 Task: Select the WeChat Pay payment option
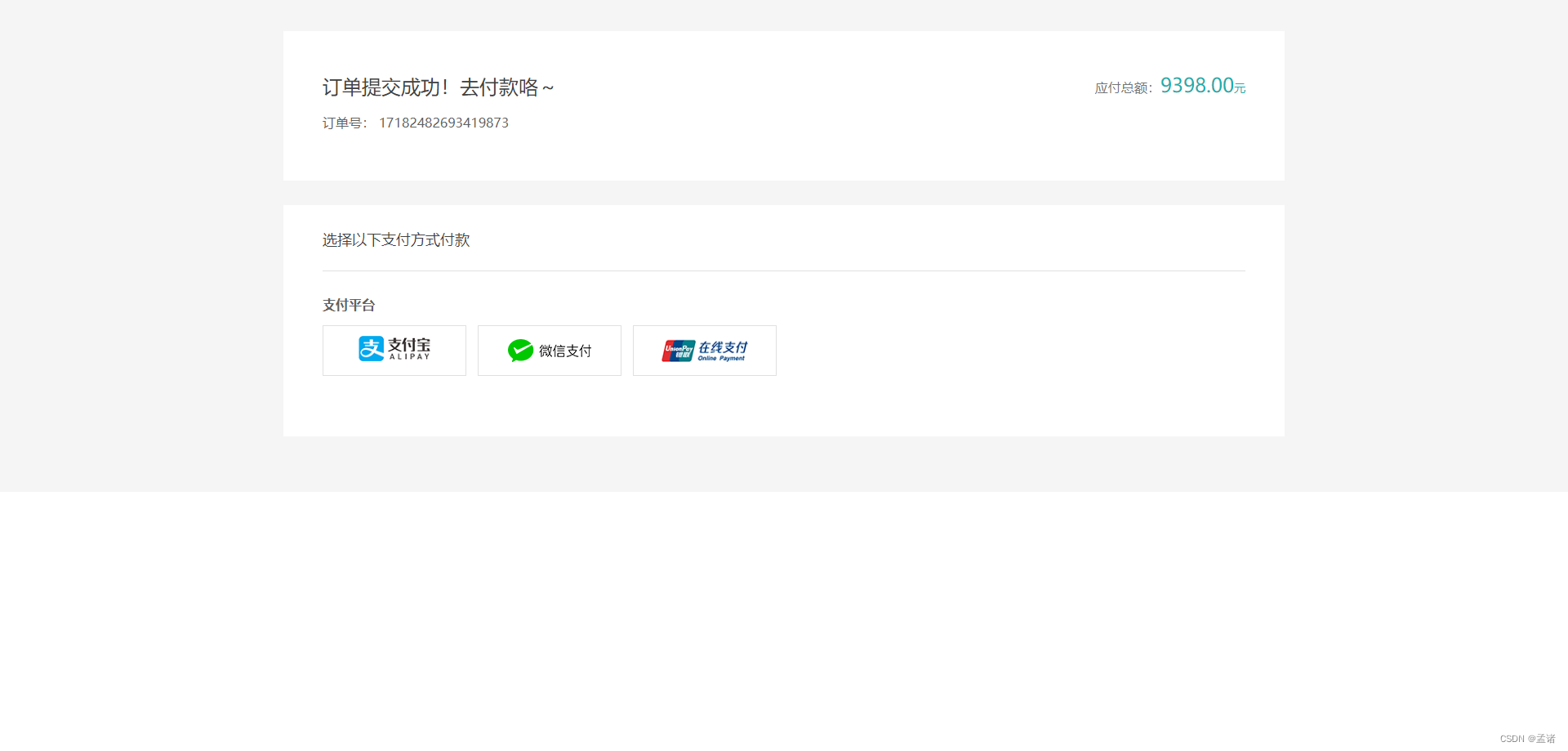tap(549, 351)
